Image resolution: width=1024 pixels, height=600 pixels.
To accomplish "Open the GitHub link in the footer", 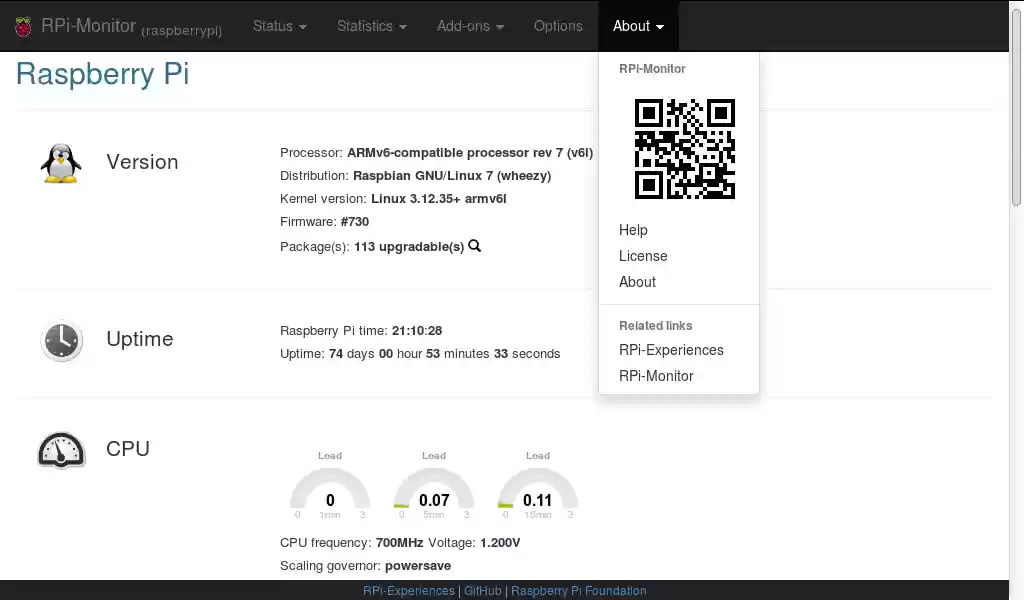I will point(482,590).
